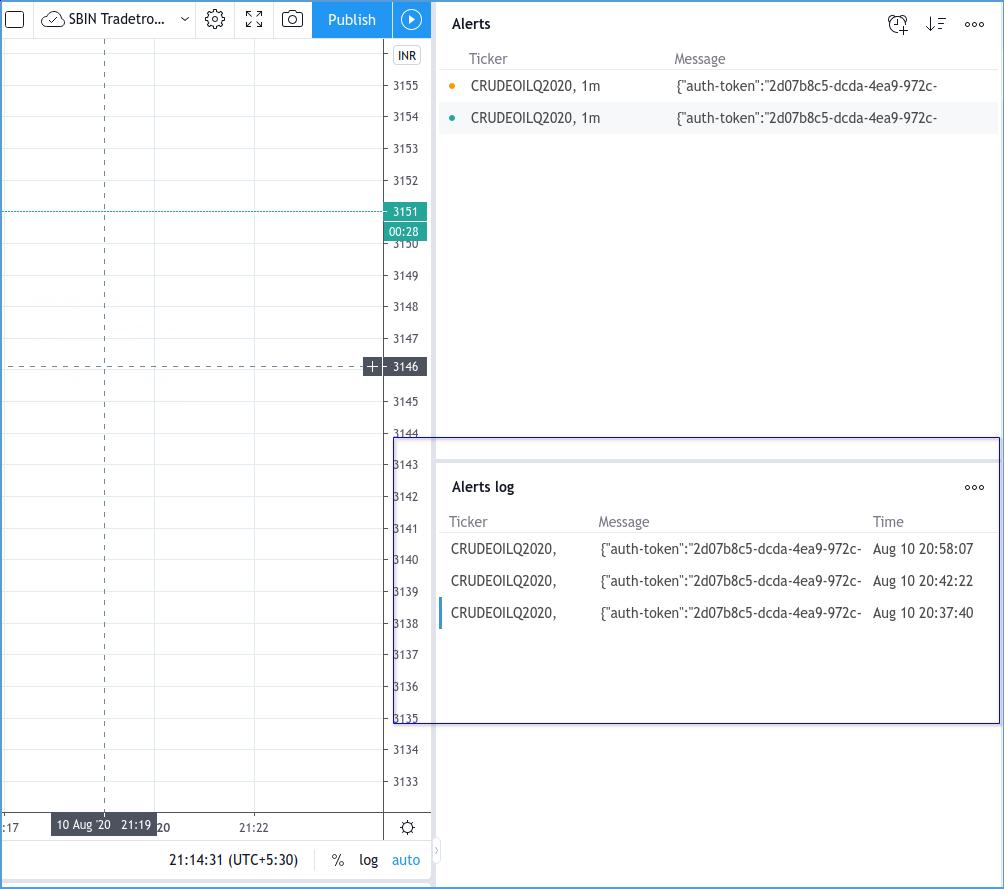Take a chart snapshot with camera icon

pos(292,19)
